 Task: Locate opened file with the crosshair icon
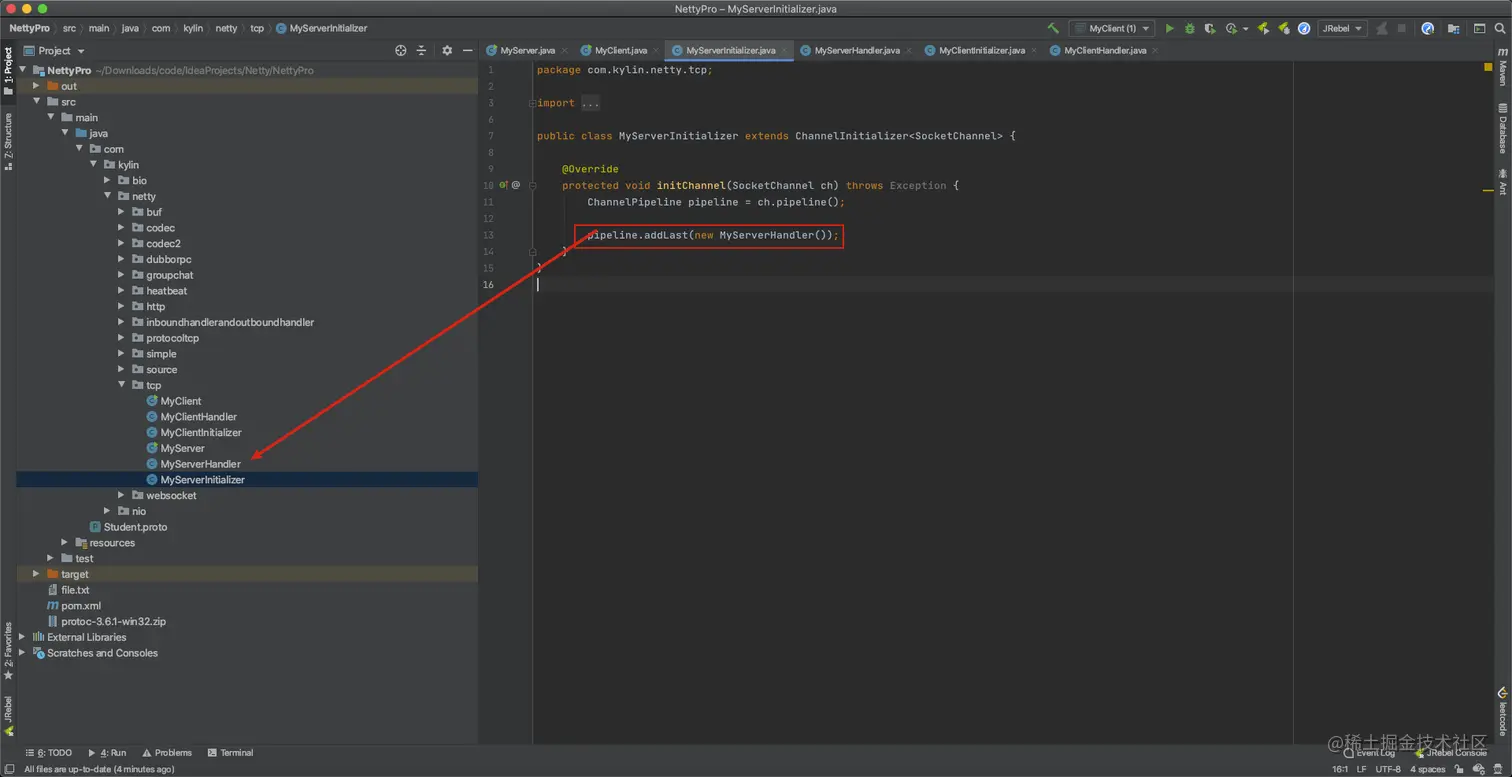[x=401, y=50]
